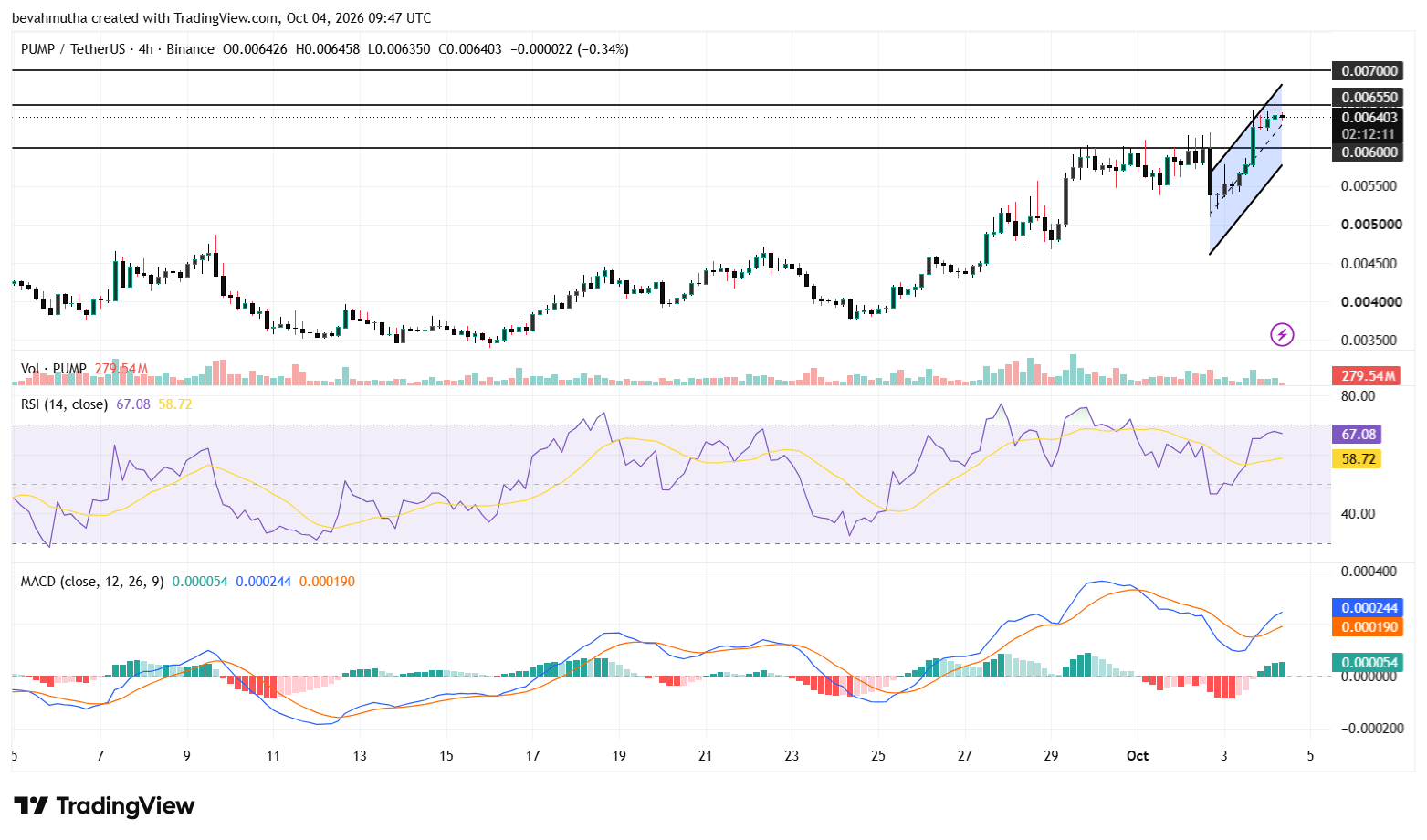This screenshot has width=1427, height=840.
Task: Click the open value O0.006426 in legend
Action: pyautogui.click(x=256, y=49)
